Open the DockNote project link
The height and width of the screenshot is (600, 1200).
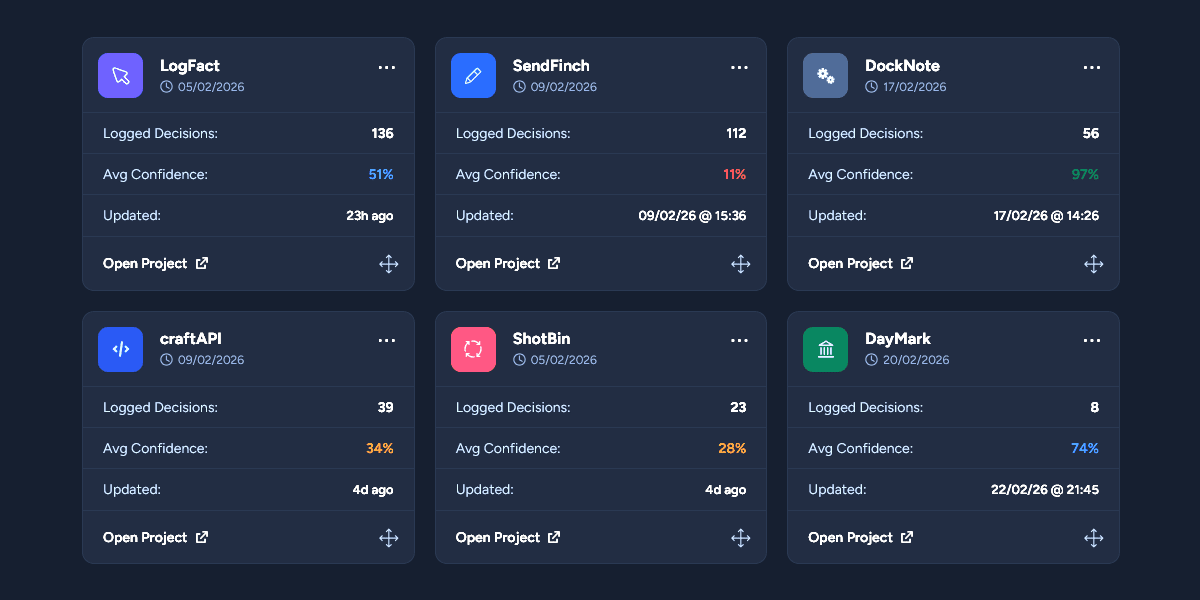pyautogui.click(x=860, y=264)
